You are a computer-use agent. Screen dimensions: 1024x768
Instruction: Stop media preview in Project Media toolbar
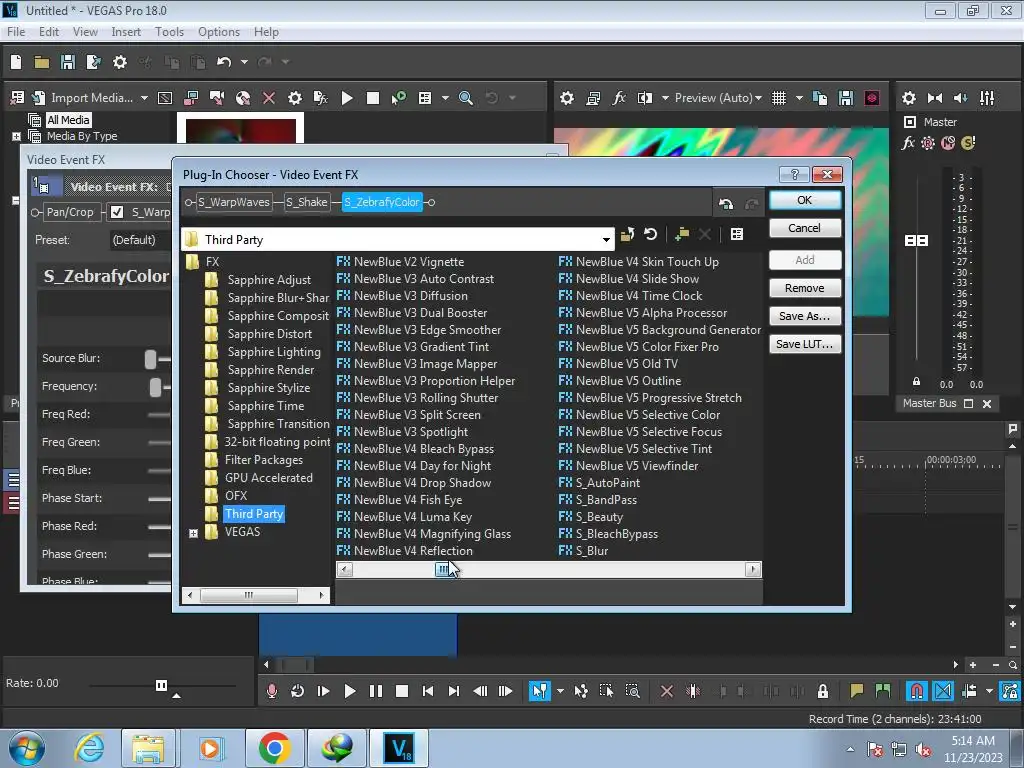373,98
